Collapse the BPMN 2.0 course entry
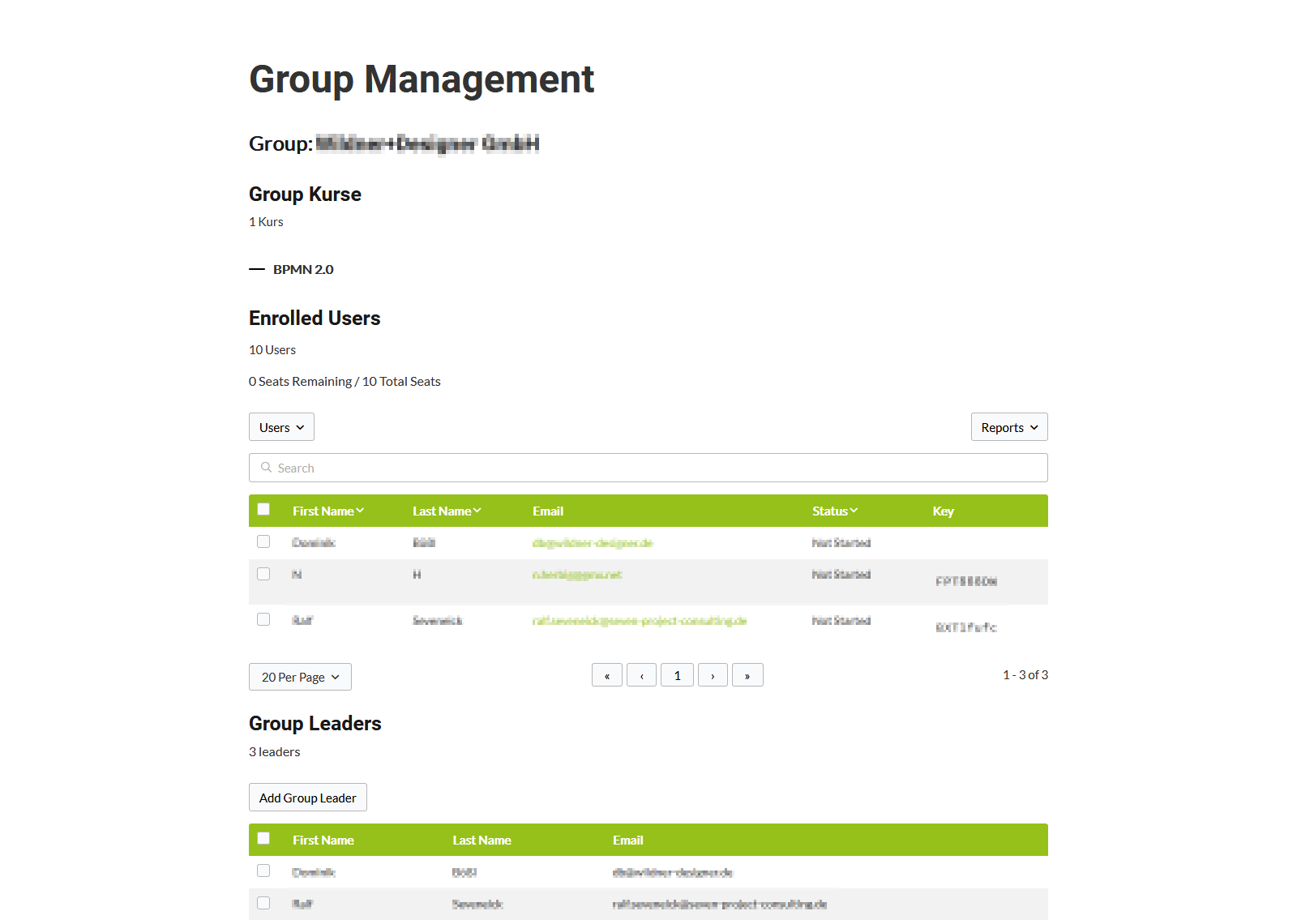Image resolution: width=1297 pixels, height=924 pixels. click(x=256, y=268)
